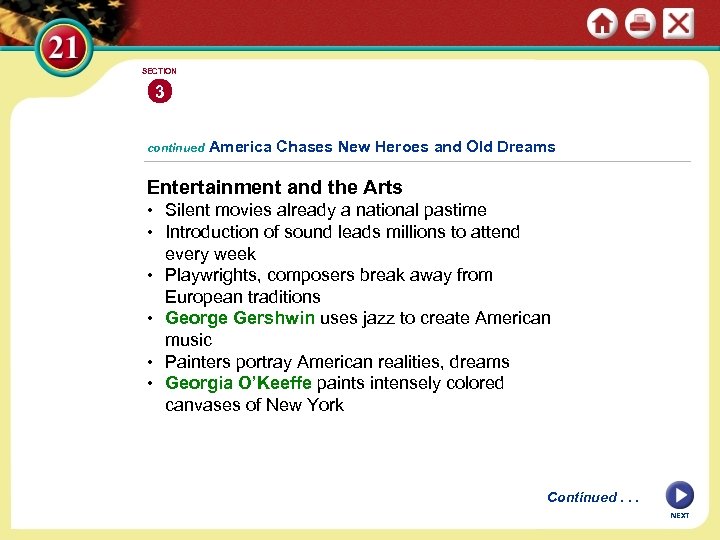Click line 'canvases of New York'
The height and width of the screenshot is (540, 720).
point(254,405)
